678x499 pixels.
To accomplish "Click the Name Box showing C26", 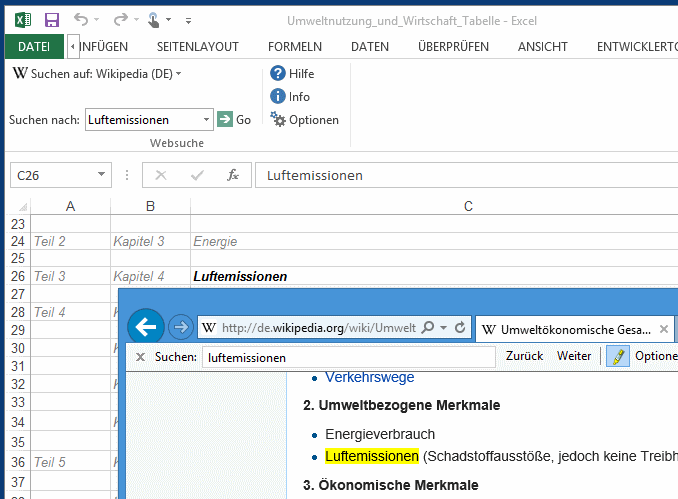I will tap(53, 175).
